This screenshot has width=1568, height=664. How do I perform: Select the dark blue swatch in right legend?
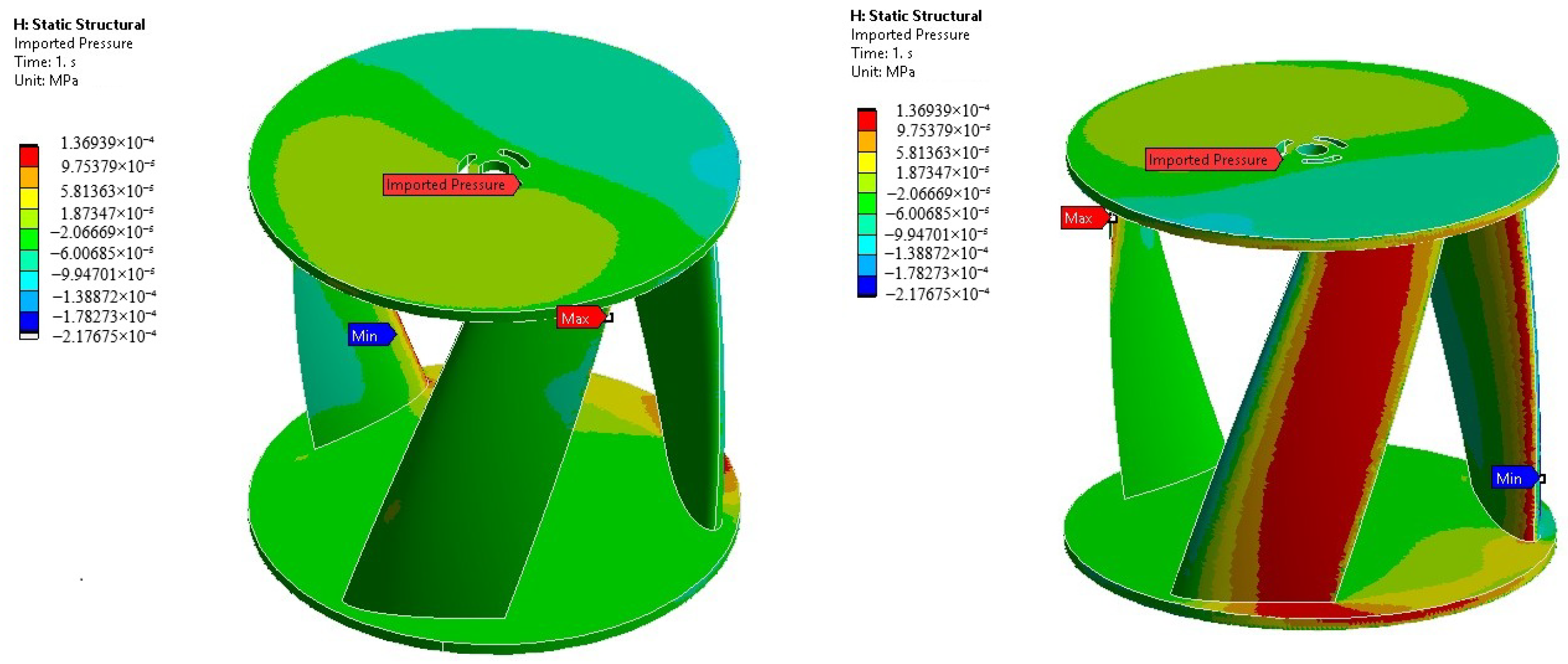(867, 285)
